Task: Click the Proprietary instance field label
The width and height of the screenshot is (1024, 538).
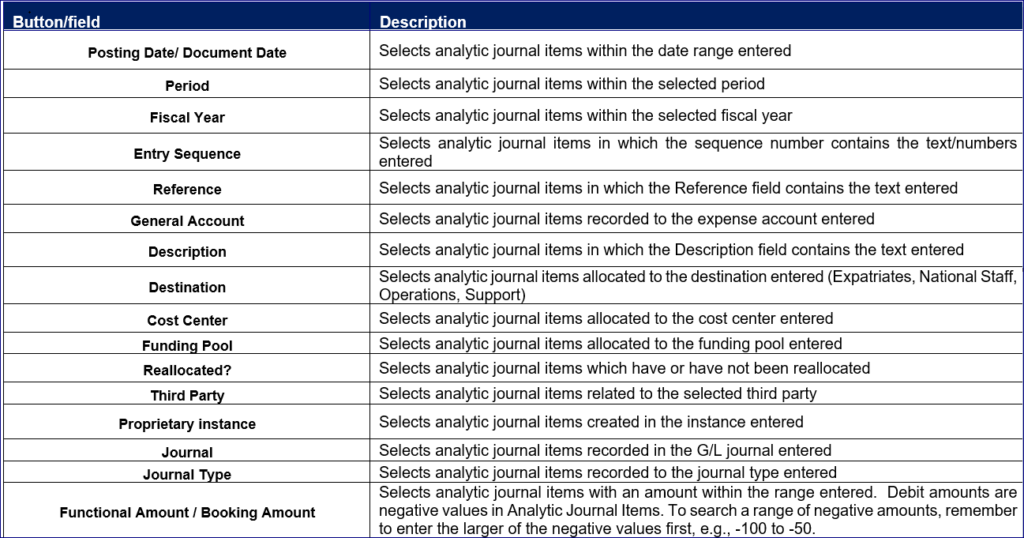Action: (x=187, y=424)
